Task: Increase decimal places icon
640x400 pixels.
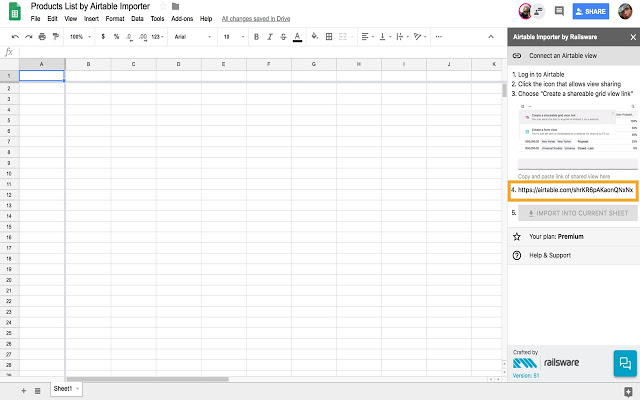Action: pyautogui.click(x=143, y=37)
